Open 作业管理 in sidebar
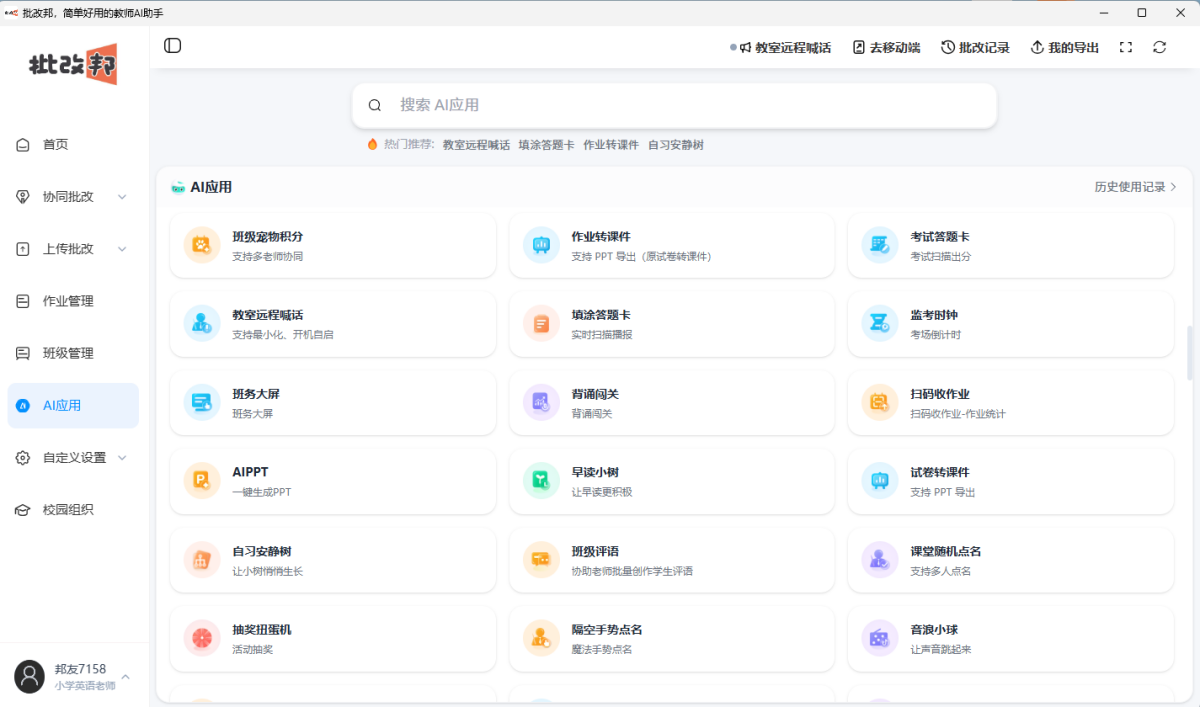The image size is (1200, 707). click(73, 301)
